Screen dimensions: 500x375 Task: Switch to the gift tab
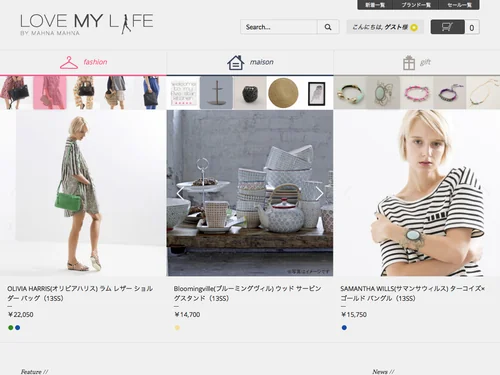[417, 62]
